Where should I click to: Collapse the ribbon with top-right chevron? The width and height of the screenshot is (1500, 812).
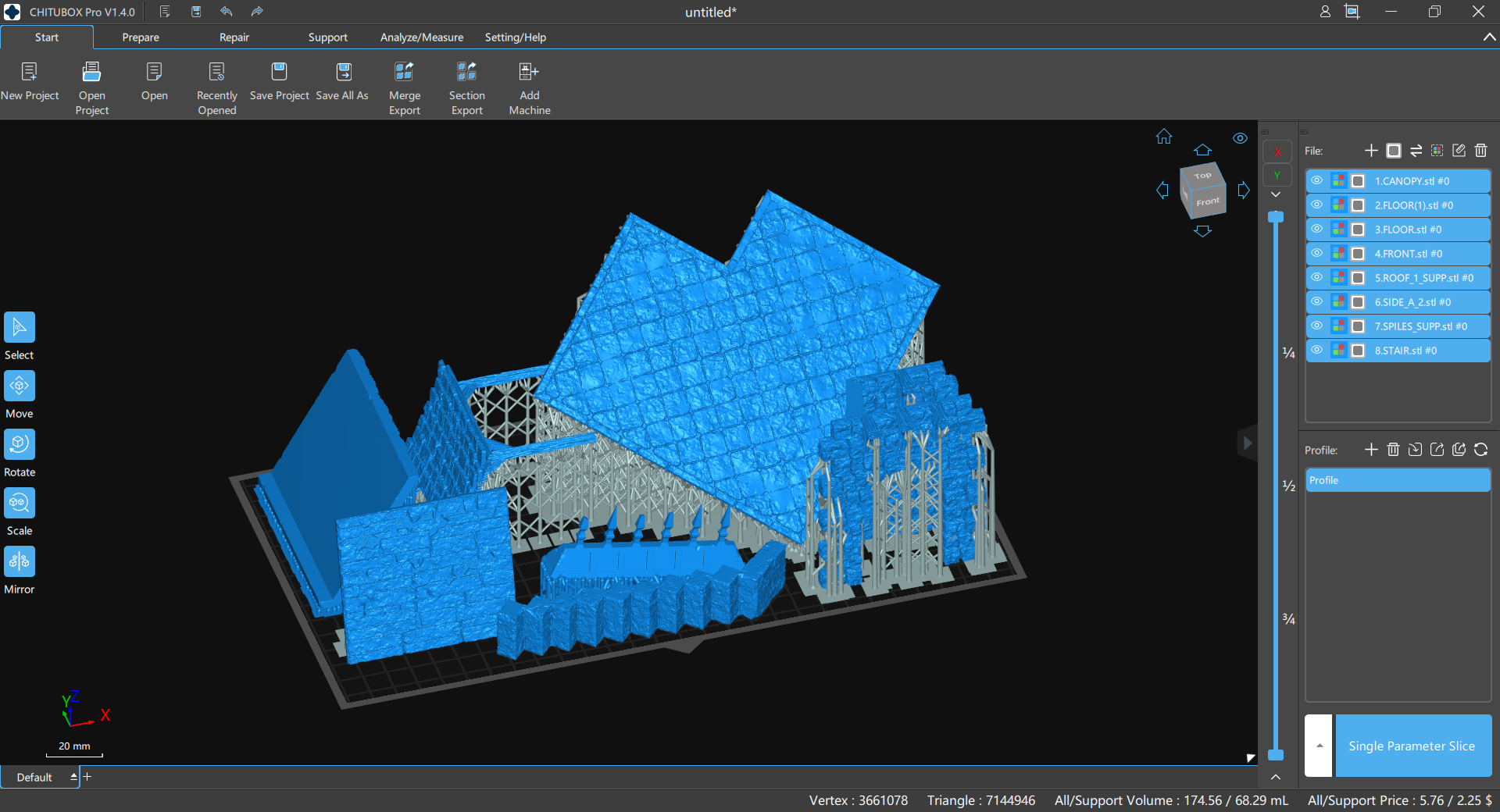click(1489, 37)
